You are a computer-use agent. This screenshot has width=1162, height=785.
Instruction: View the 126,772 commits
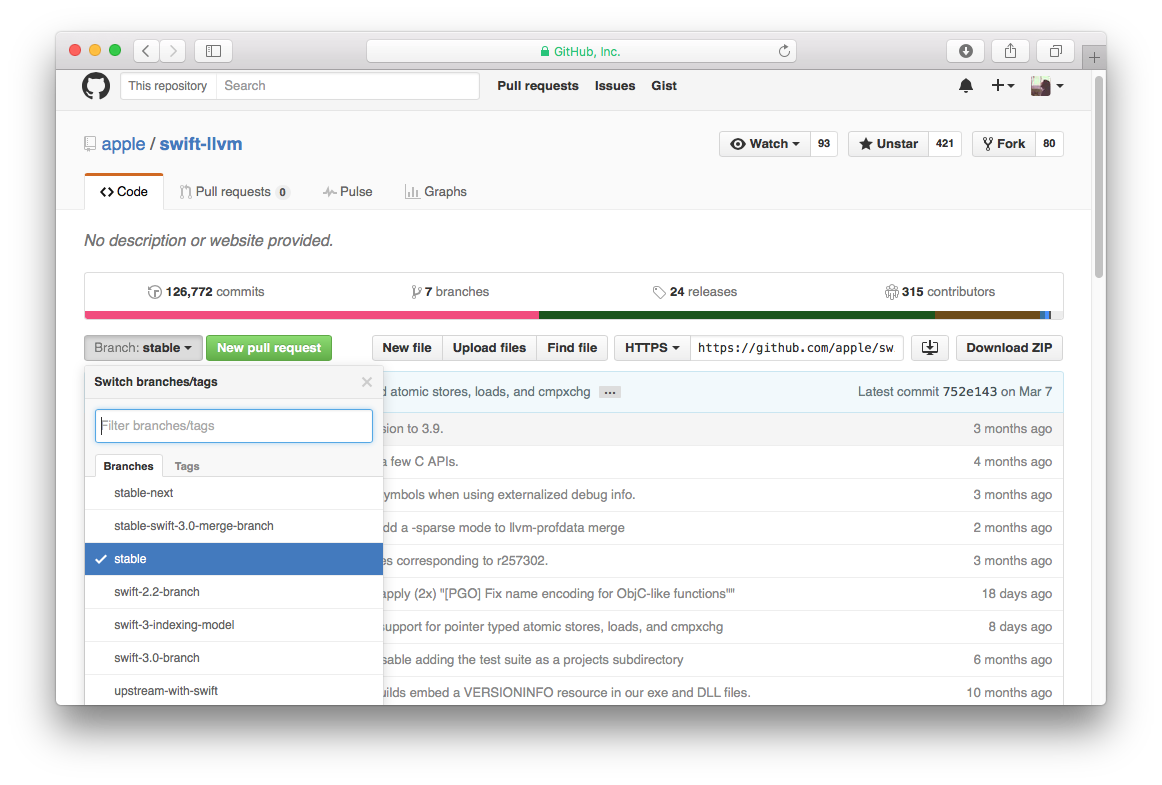point(206,292)
